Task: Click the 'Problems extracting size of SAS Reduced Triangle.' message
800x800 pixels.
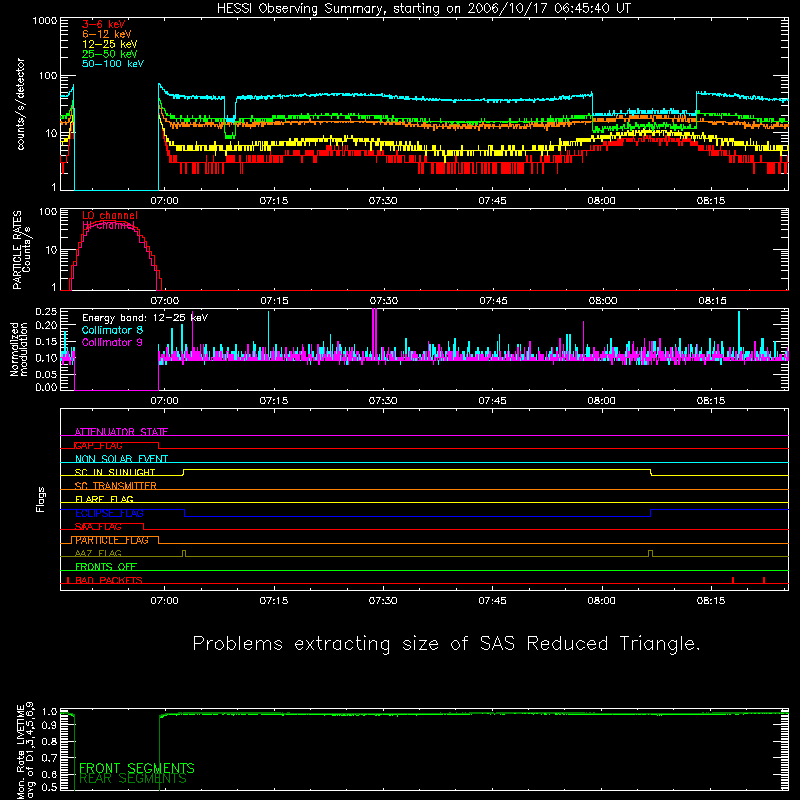Action: click(x=446, y=644)
